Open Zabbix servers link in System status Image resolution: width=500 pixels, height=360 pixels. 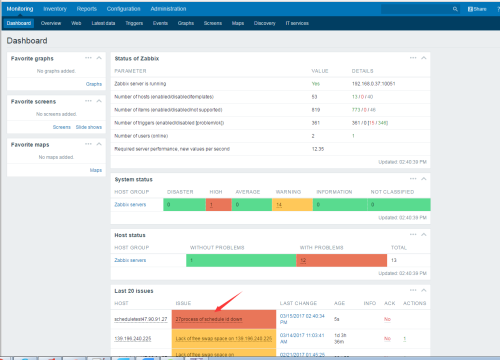pyautogui.click(x=130, y=204)
